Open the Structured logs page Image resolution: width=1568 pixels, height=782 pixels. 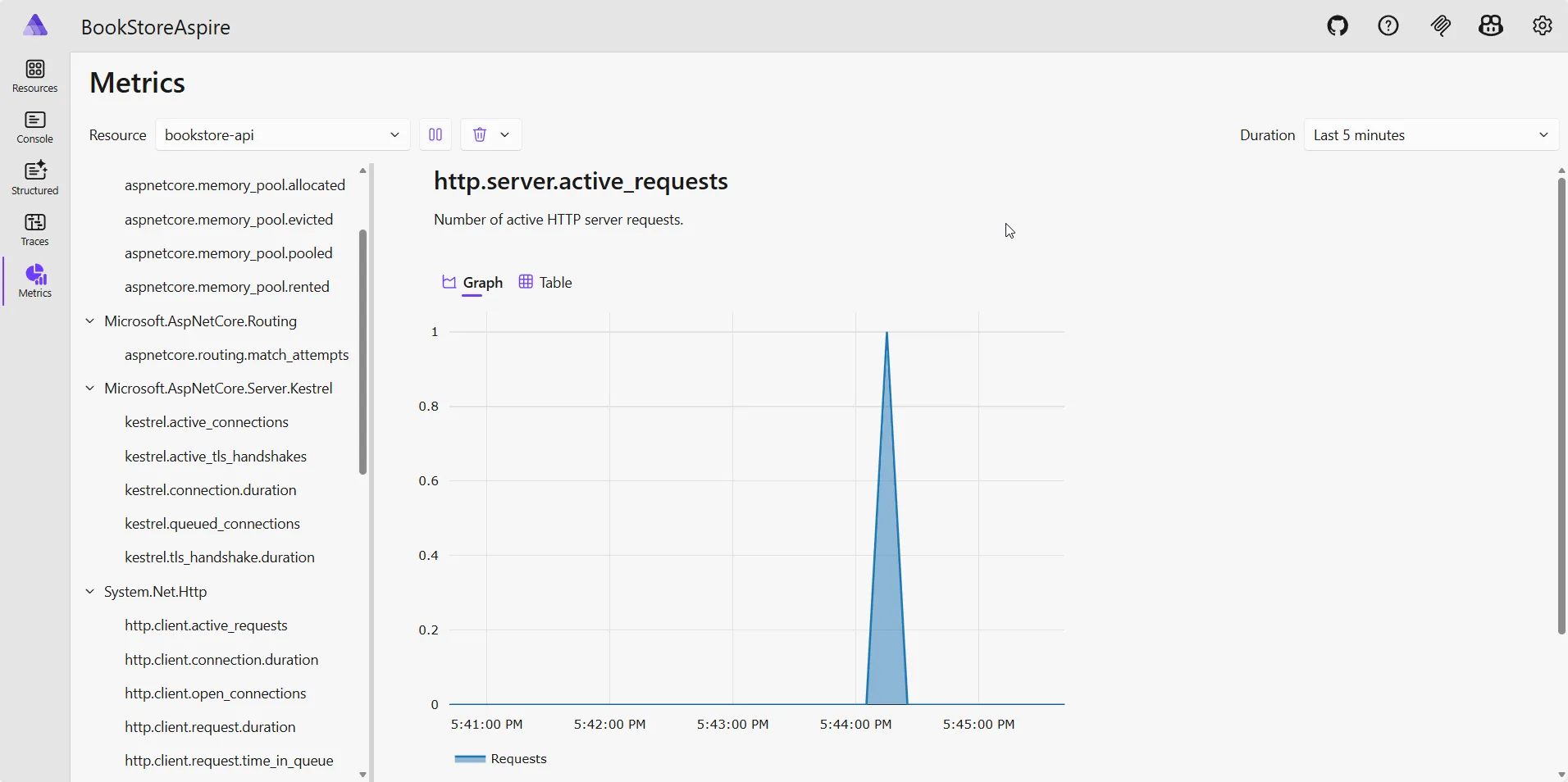coord(34,179)
